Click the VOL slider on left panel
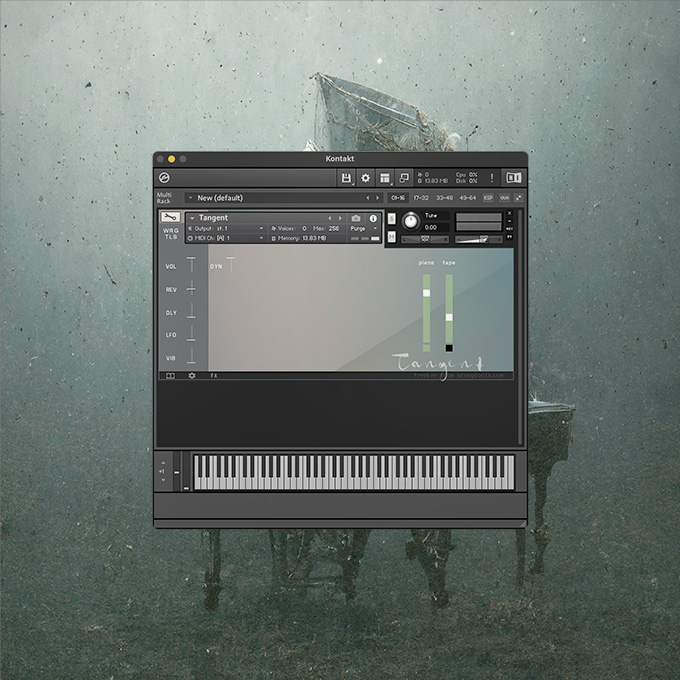Viewport: 680px width, 680px height. pos(191,265)
